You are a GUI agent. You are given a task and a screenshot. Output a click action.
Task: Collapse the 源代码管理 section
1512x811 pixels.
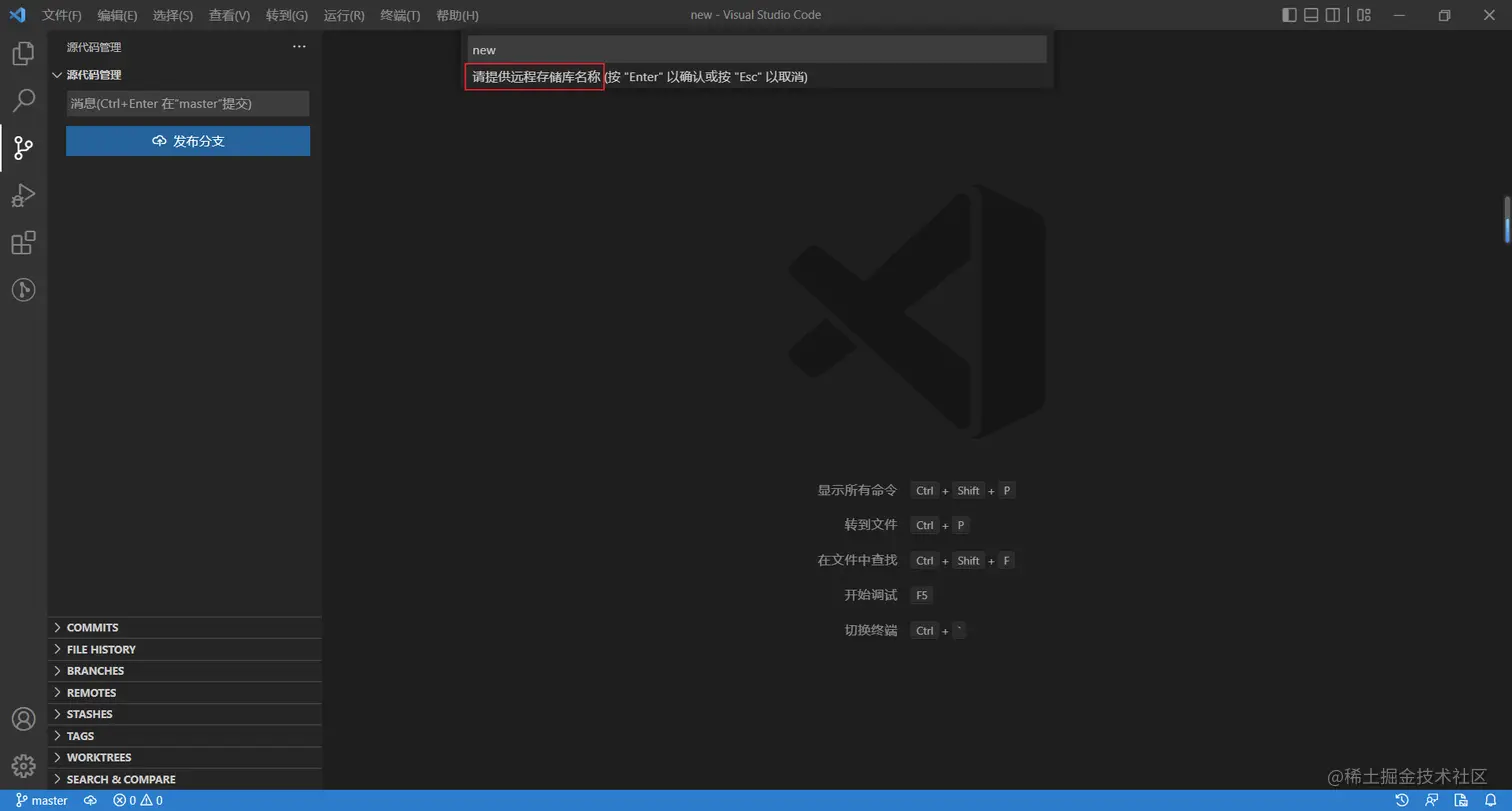[x=185, y=75]
